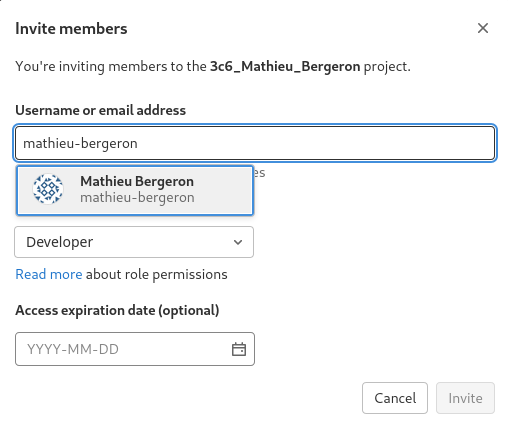
Task: Focus the YYYY-MM-DD expiration date field
Action: (x=135, y=349)
